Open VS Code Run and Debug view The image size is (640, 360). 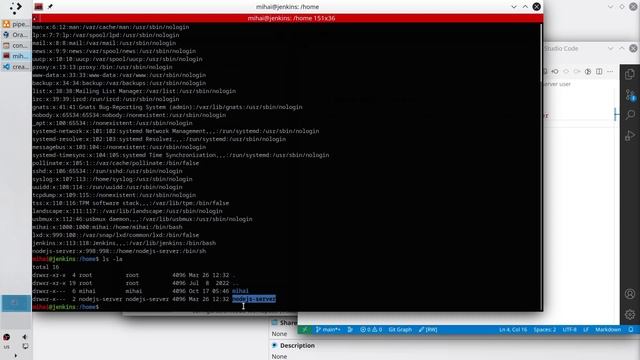point(630,135)
